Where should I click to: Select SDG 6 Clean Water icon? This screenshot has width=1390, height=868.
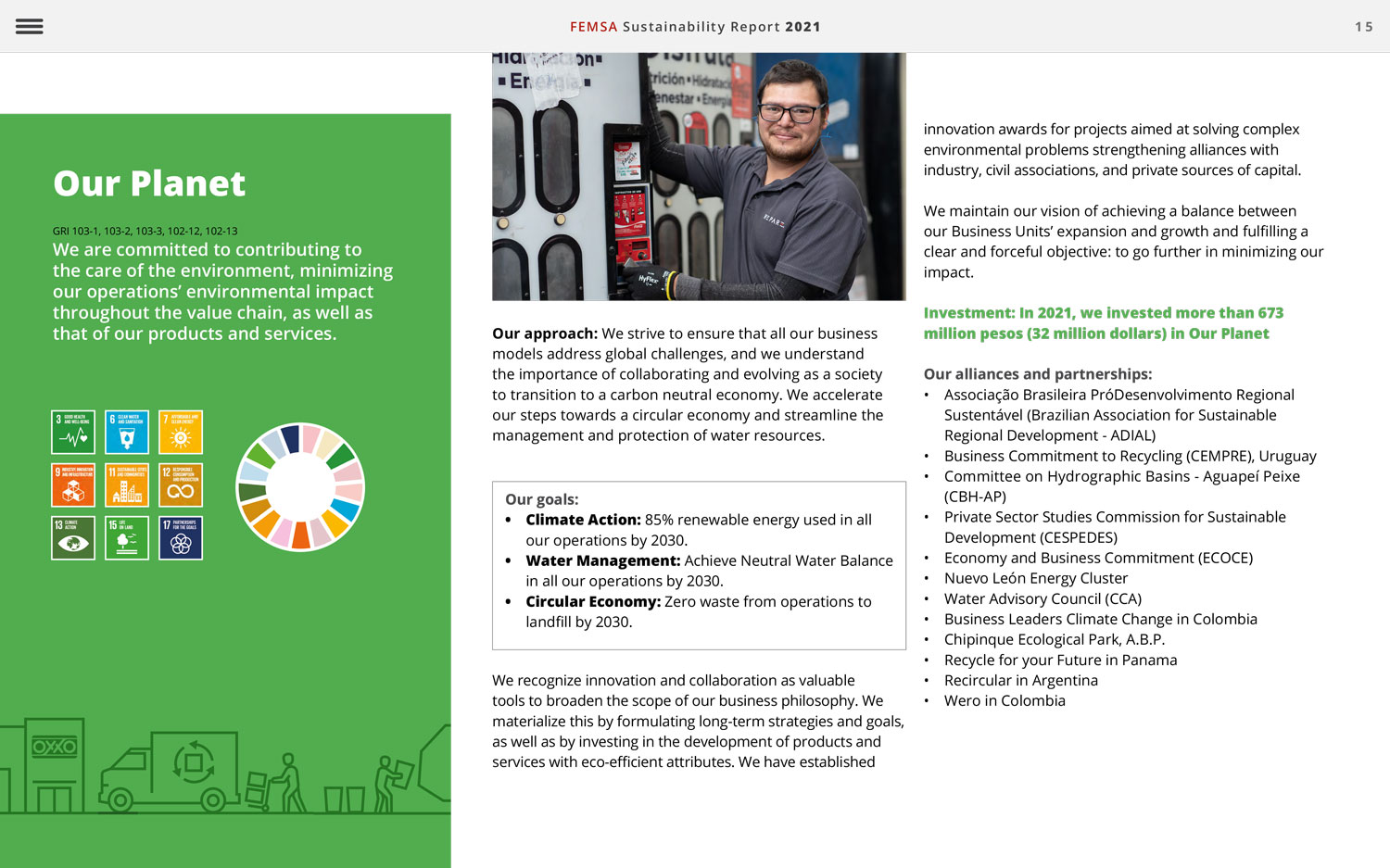pos(127,432)
